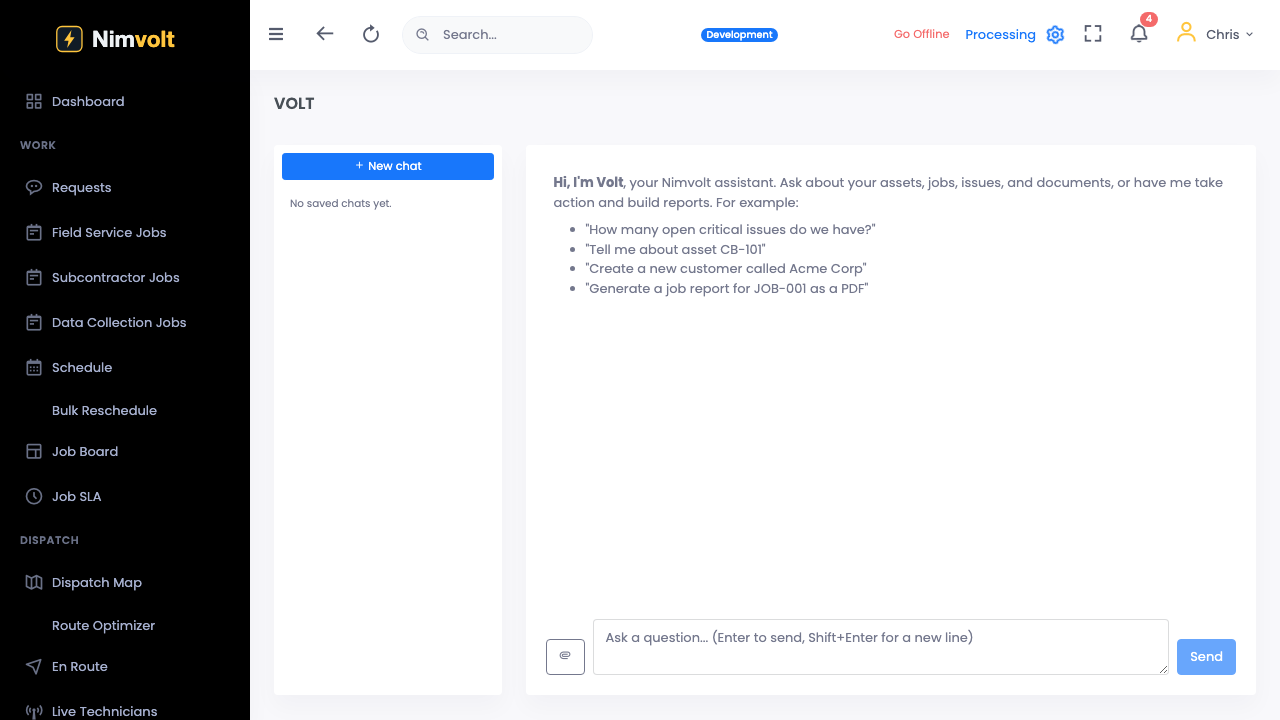The height and width of the screenshot is (720, 1280).
Task: Click the Development environment badge
Action: point(739,34)
